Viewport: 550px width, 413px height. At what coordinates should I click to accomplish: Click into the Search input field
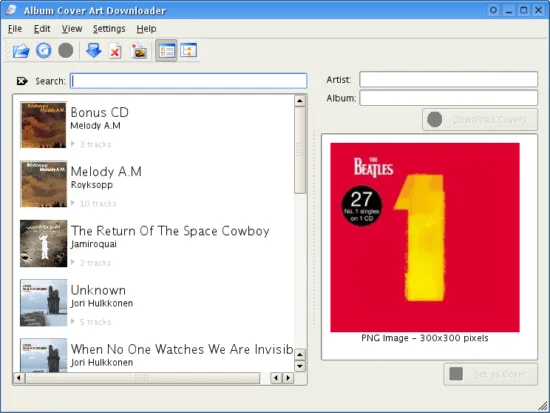pyautogui.click(x=189, y=81)
